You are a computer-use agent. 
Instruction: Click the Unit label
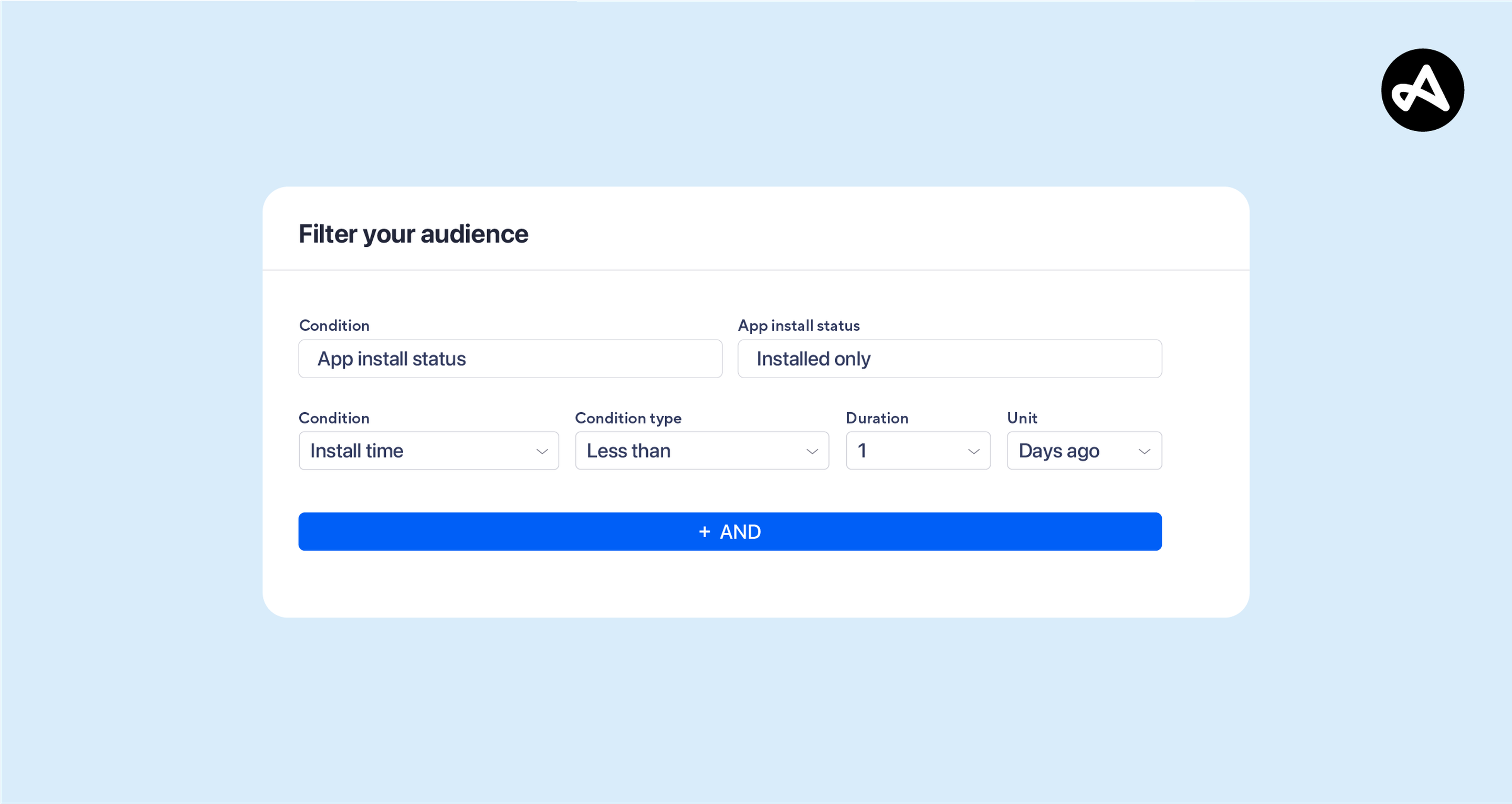pos(1022,417)
